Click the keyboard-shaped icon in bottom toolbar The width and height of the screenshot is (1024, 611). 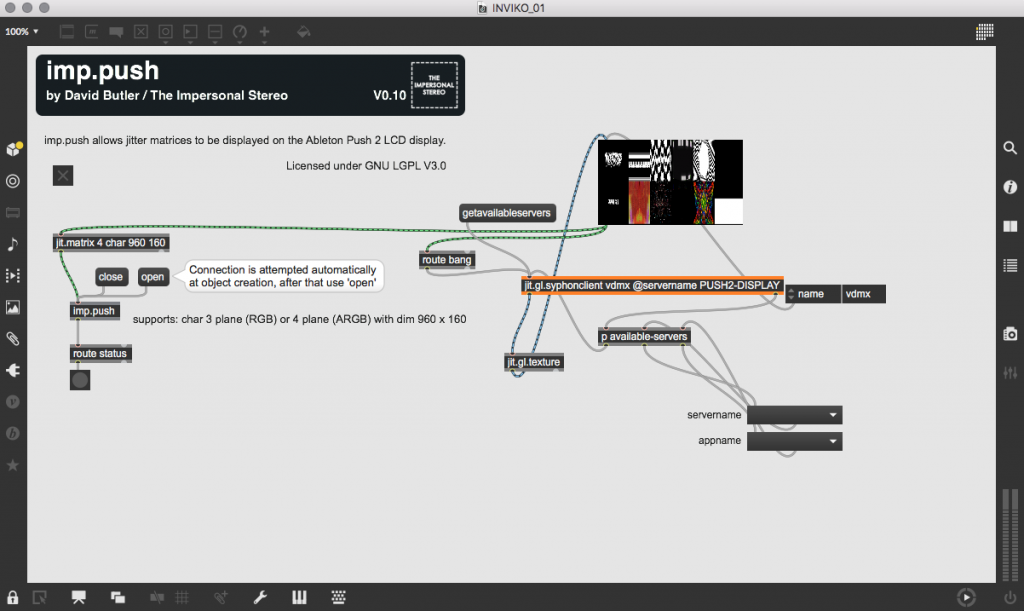pyautogui.click(x=338, y=597)
